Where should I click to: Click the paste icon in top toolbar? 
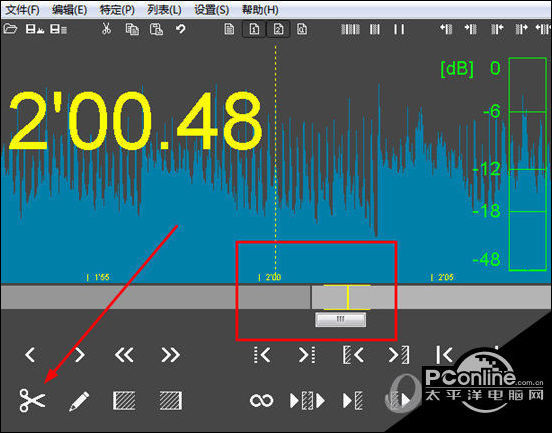point(156,29)
